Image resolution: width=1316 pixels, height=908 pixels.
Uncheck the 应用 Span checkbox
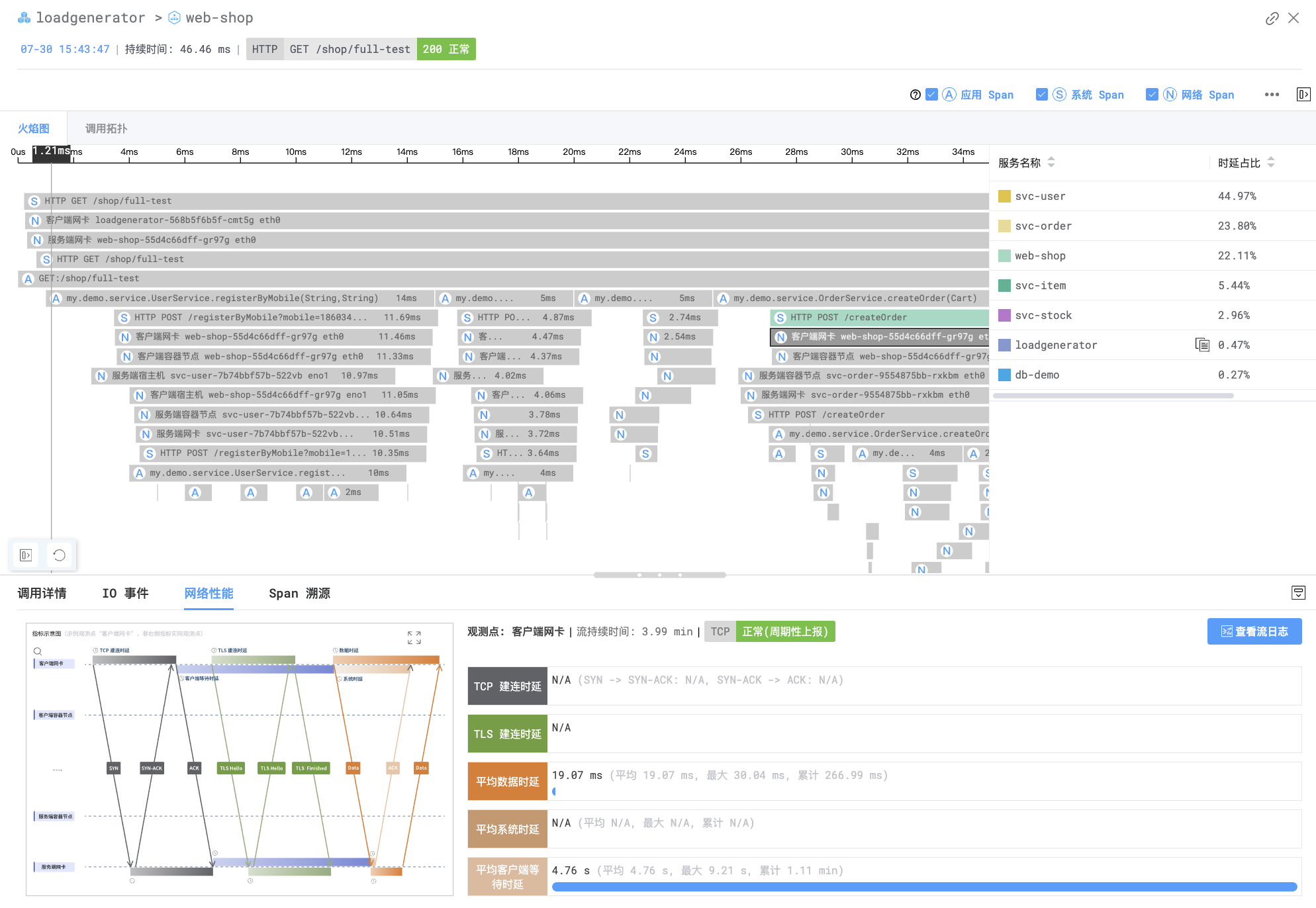coord(931,95)
